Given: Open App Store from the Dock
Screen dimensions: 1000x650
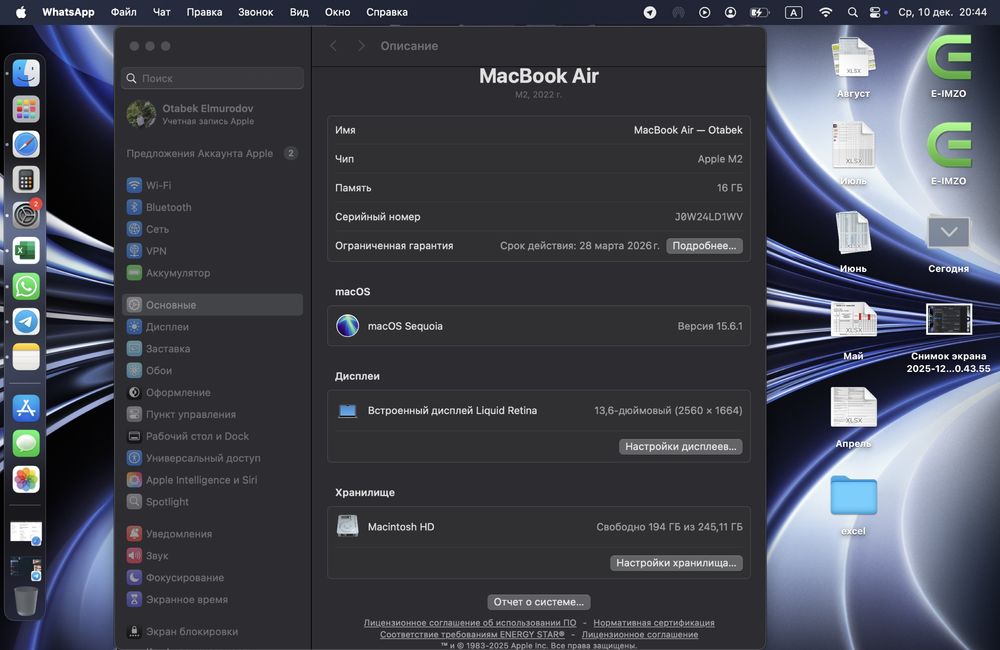Looking at the screenshot, I should [x=26, y=408].
